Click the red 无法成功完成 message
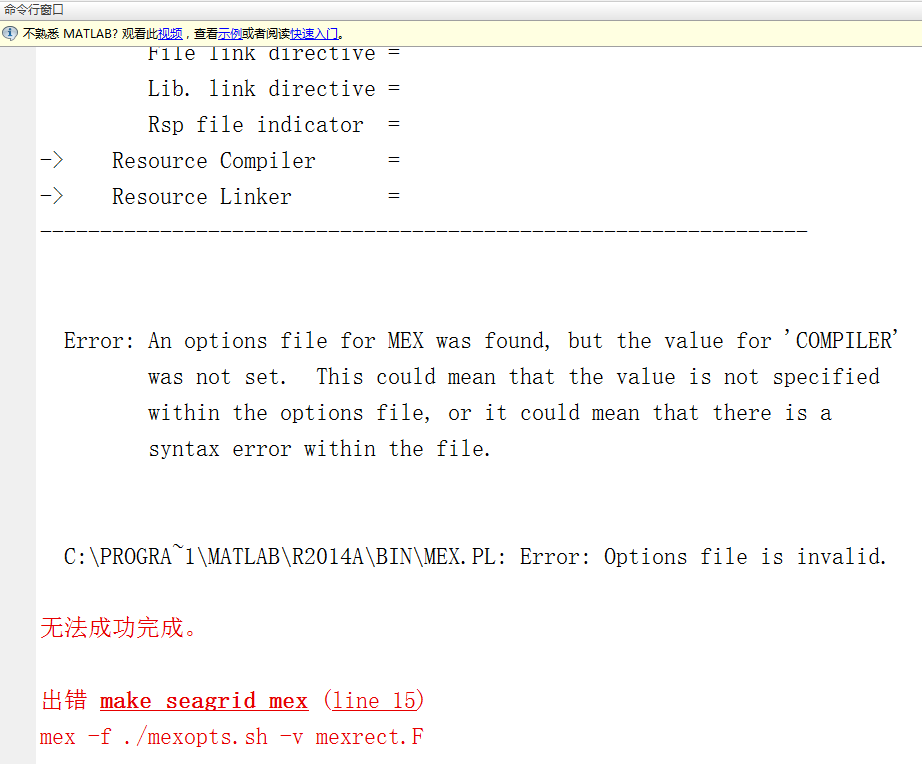Image resolution: width=922 pixels, height=764 pixels. coord(118,628)
